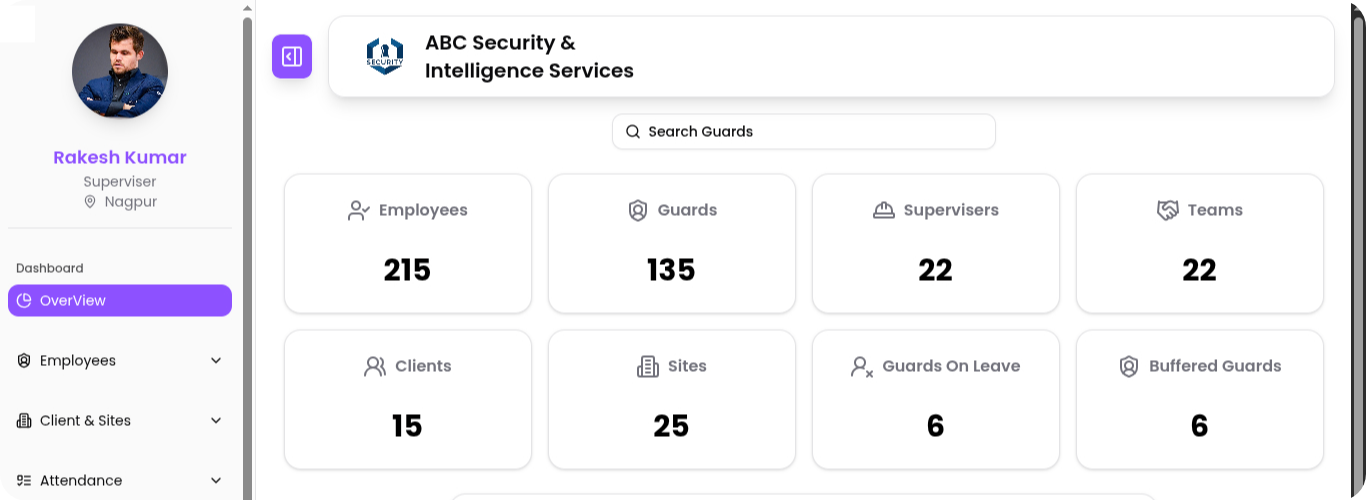Click the Buffered Guards shield icon
The width and height of the screenshot is (1366, 501).
click(1129, 367)
